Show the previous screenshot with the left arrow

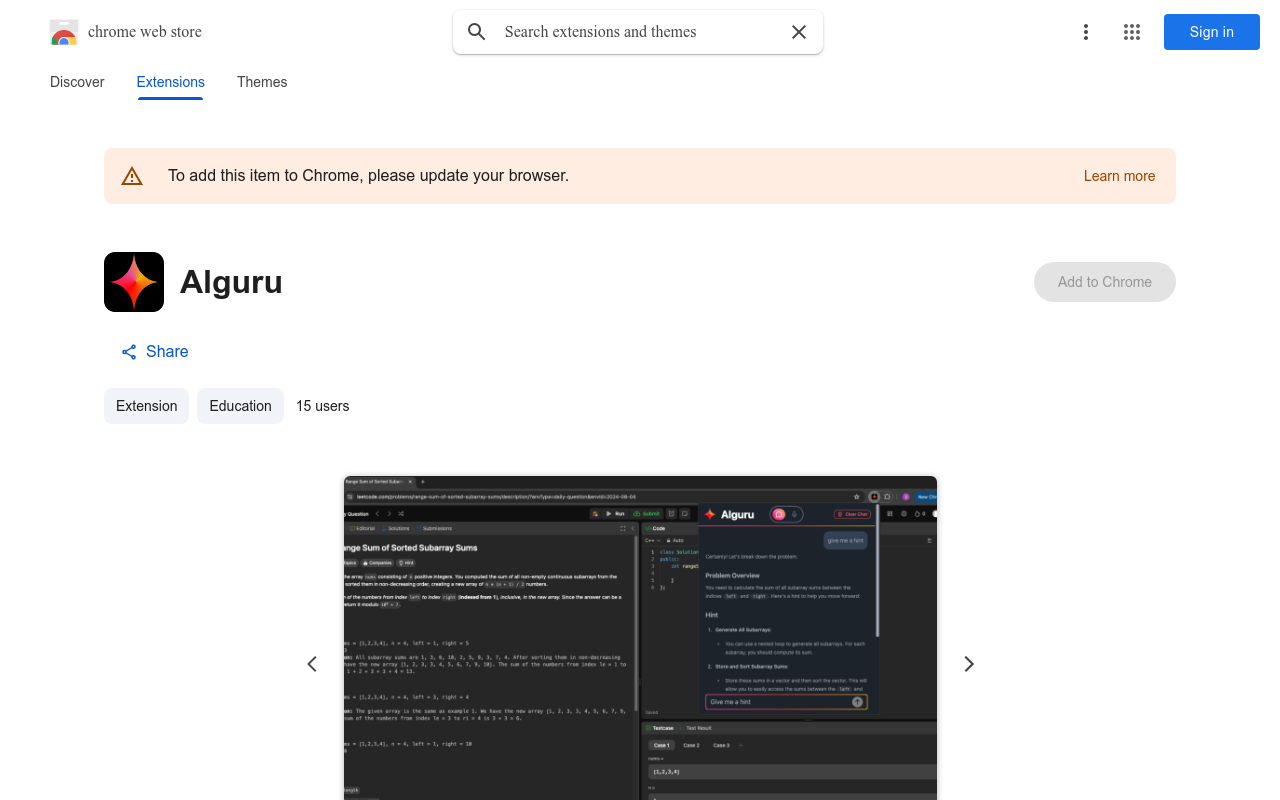tap(312, 664)
